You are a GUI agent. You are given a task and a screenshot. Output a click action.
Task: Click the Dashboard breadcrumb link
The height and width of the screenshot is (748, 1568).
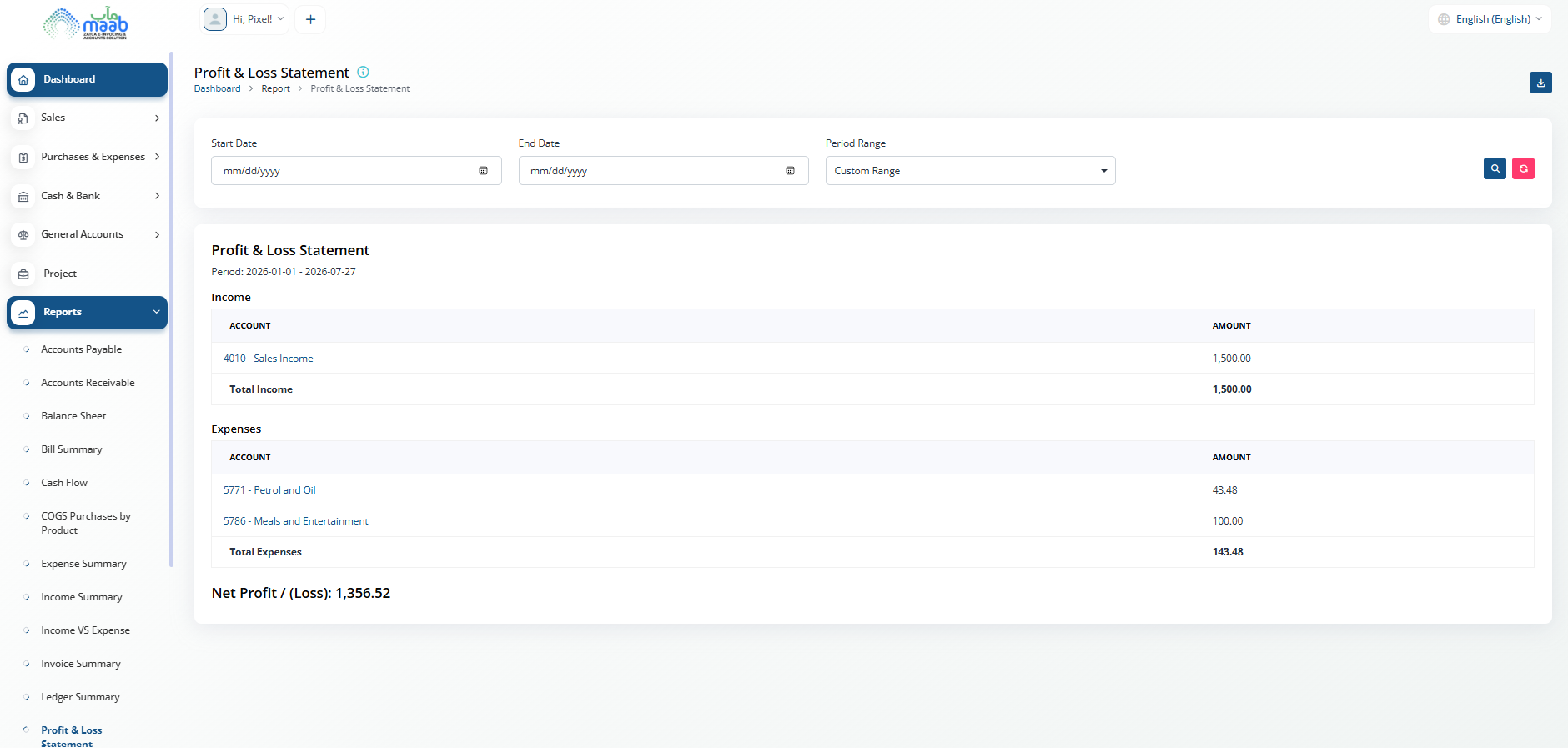point(217,88)
